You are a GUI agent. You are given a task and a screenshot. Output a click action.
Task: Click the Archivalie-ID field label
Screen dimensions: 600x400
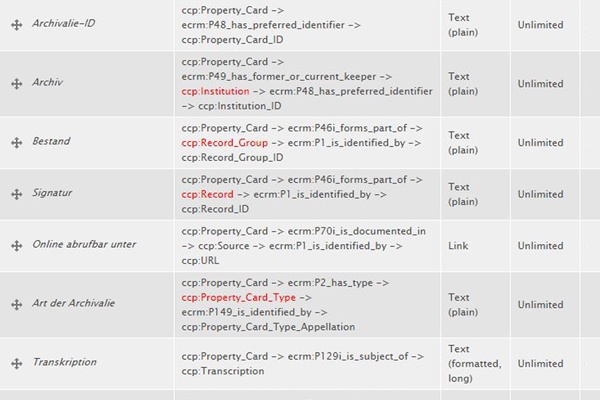coord(64,23)
